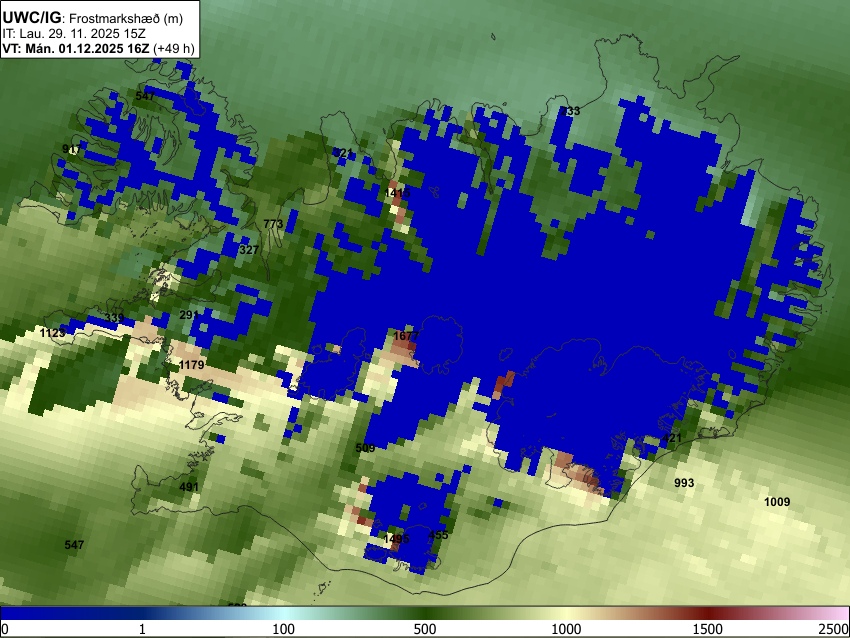Screen dimensions: 850x638
Task: Select the map value 1495
Action: point(396,539)
